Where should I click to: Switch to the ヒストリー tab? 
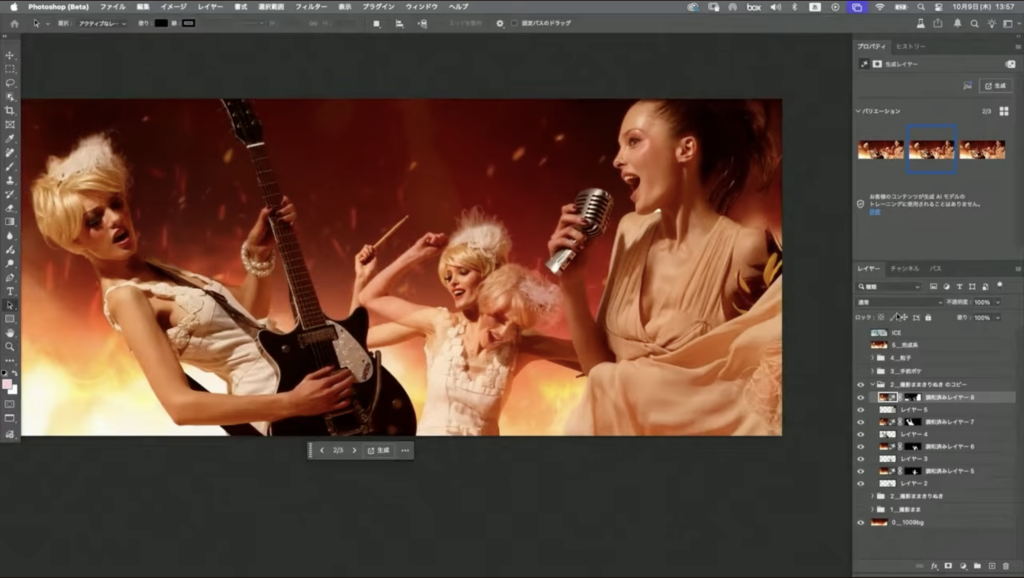[910, 46]
